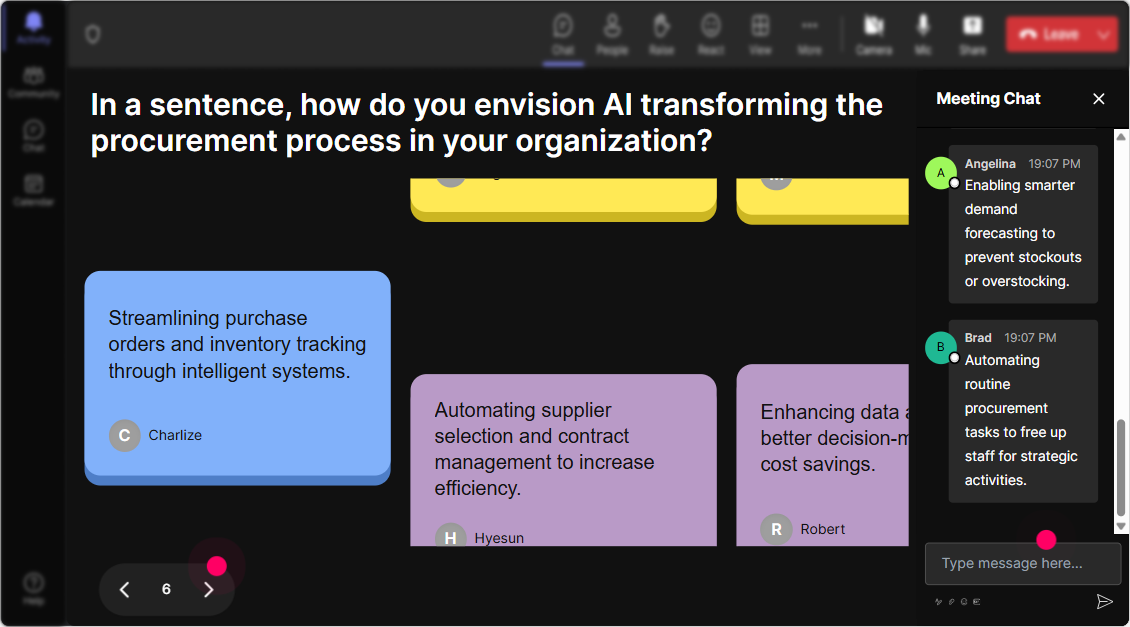Focus the Type message here input field
Image resolution: width=1130 pixels, height=627 pixels.
[x=1023, y=564]
